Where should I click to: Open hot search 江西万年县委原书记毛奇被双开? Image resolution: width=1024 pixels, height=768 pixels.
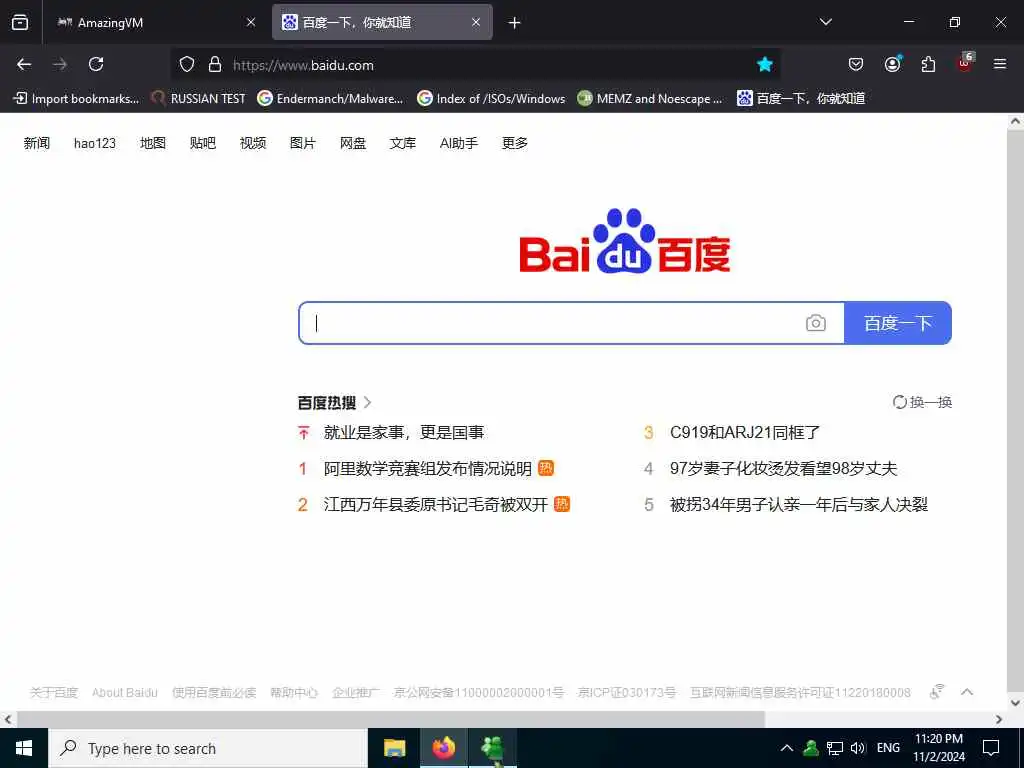(436, 504)
